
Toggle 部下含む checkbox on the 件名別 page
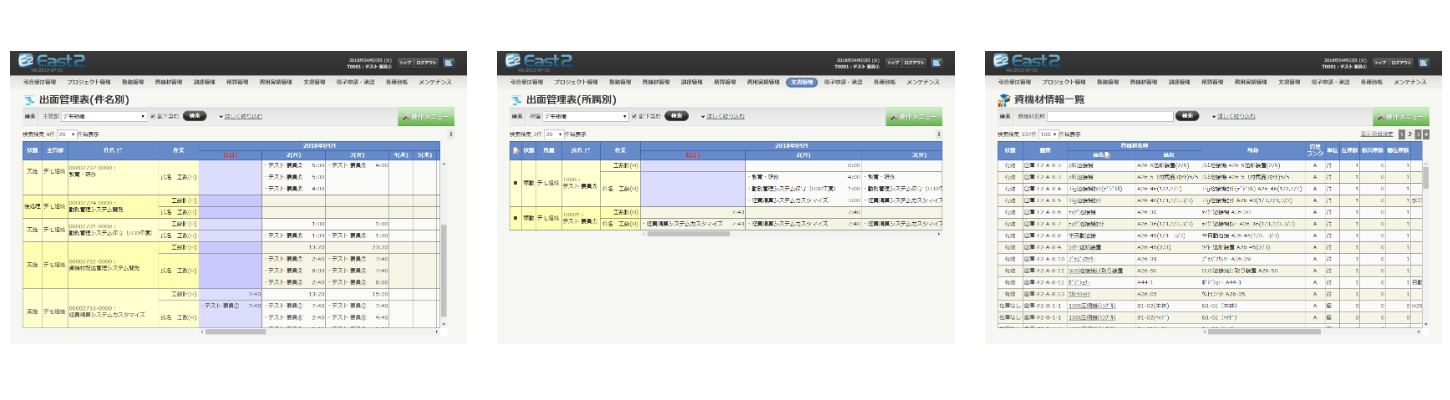[x=152, y=116]
